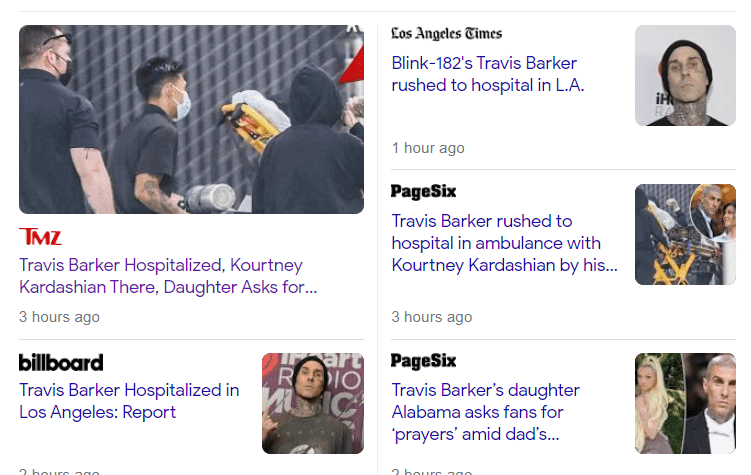The image size is (751, 475).
Task: Open 'Blink-182's Travis Barker rushed to hospital' link
Action: [487, 75]
